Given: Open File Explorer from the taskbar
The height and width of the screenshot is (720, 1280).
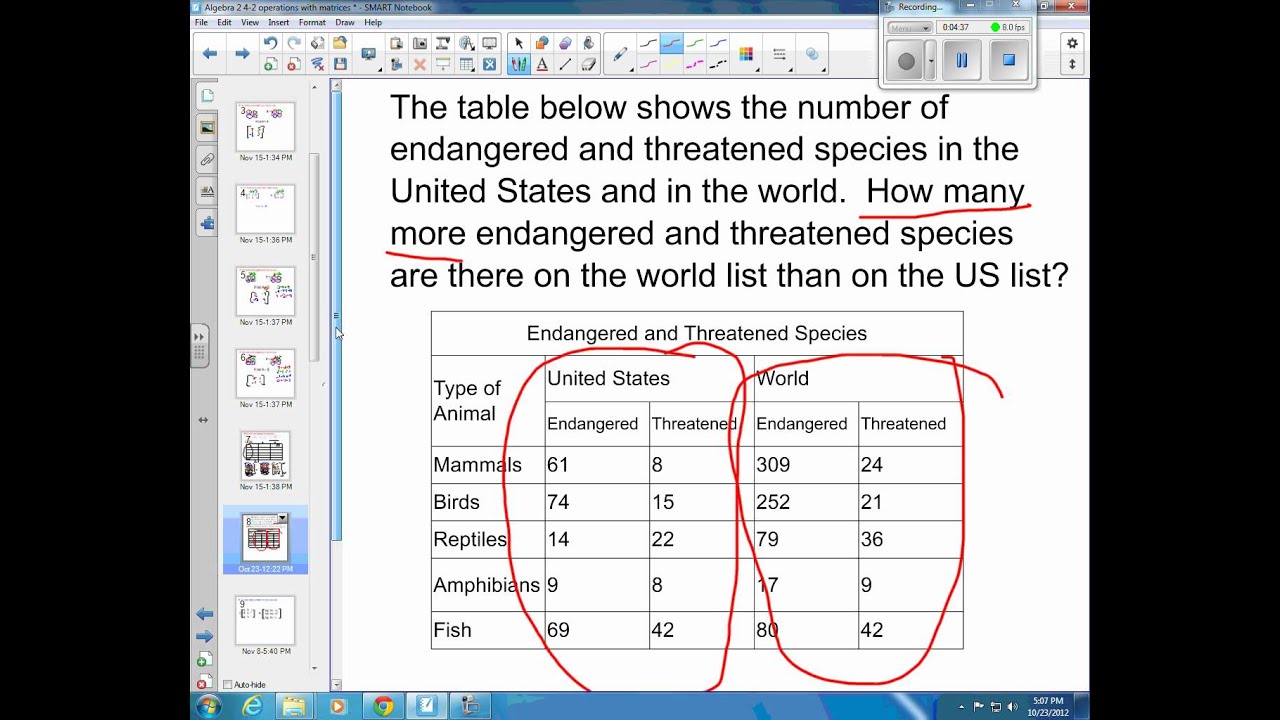Looking at the screenshot, I should (x=295, y=706).
